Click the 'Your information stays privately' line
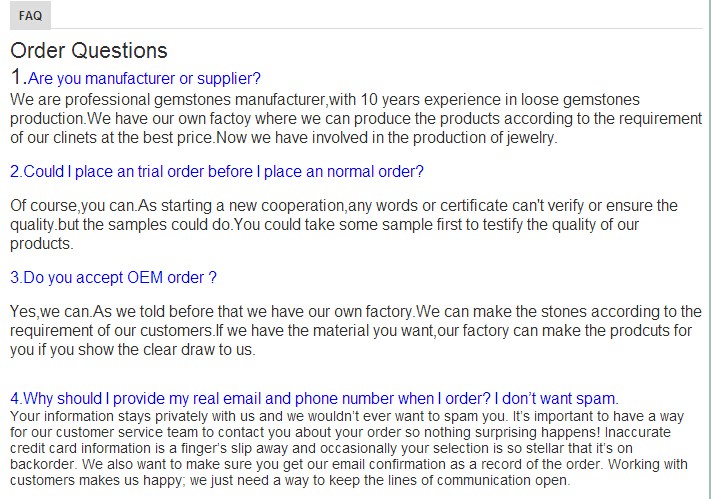Image resolution: width=711 pixels, height=499 pixels. click(347, 416)
